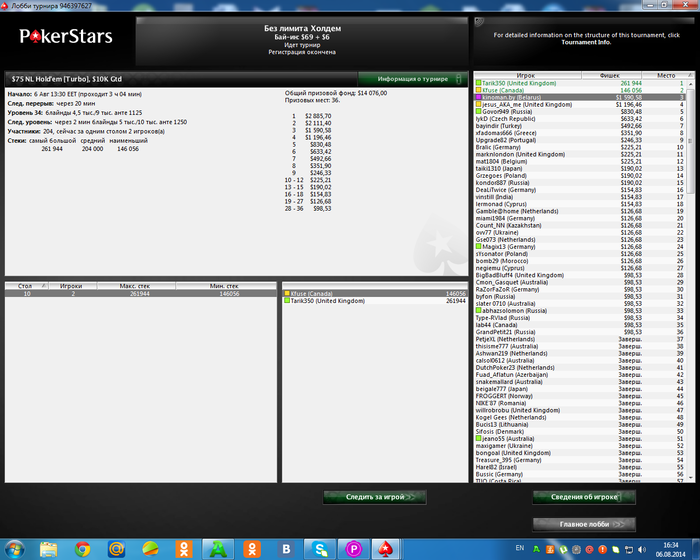Viewport: 700px width, 560px height.
Task: Sort standings by the Фишек column header
Action: (611, 75)
